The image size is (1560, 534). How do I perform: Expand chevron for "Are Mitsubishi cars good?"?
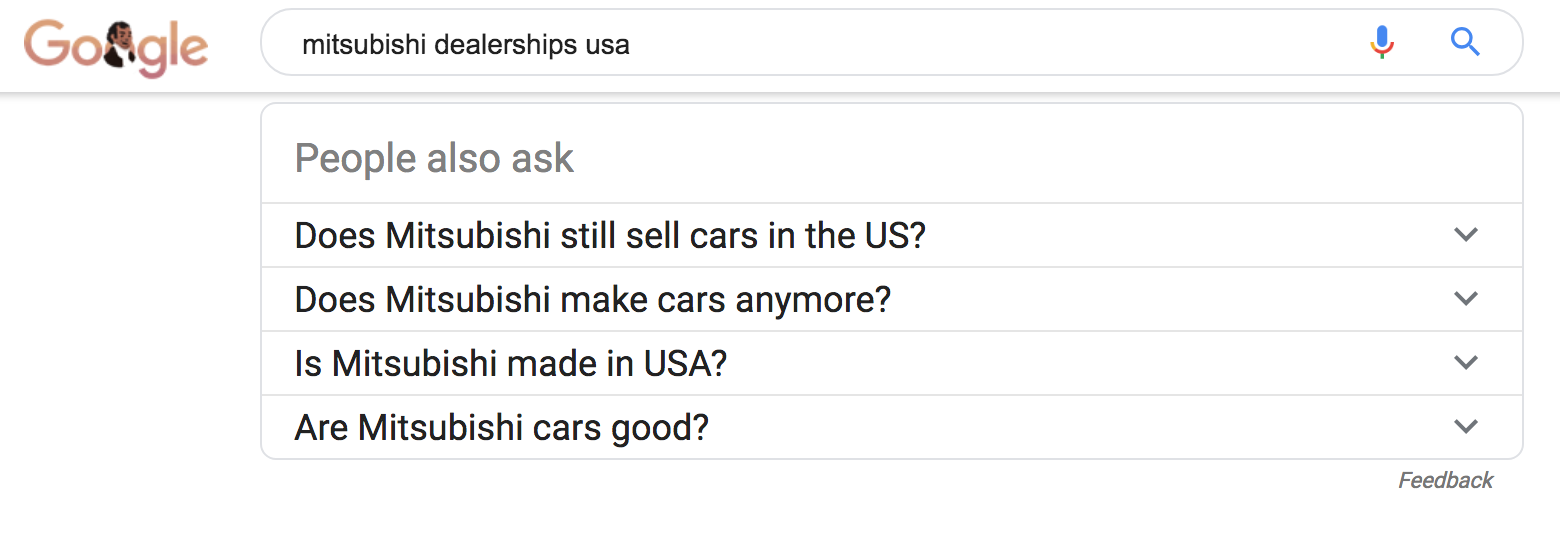(x=1465, y=427)
